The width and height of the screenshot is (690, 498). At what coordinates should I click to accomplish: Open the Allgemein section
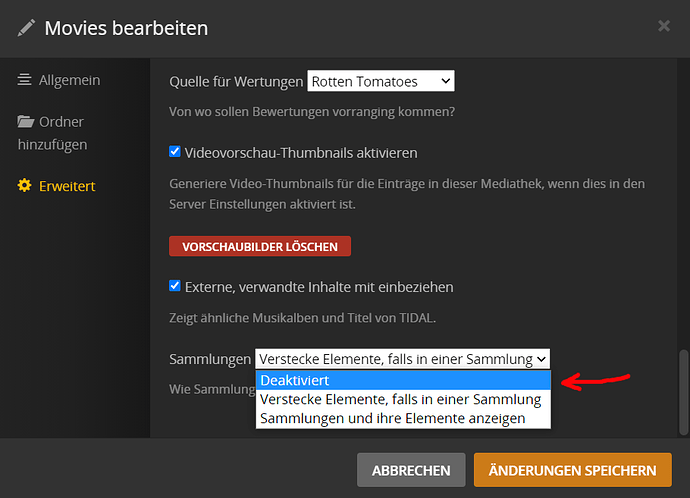click(59, 80)
